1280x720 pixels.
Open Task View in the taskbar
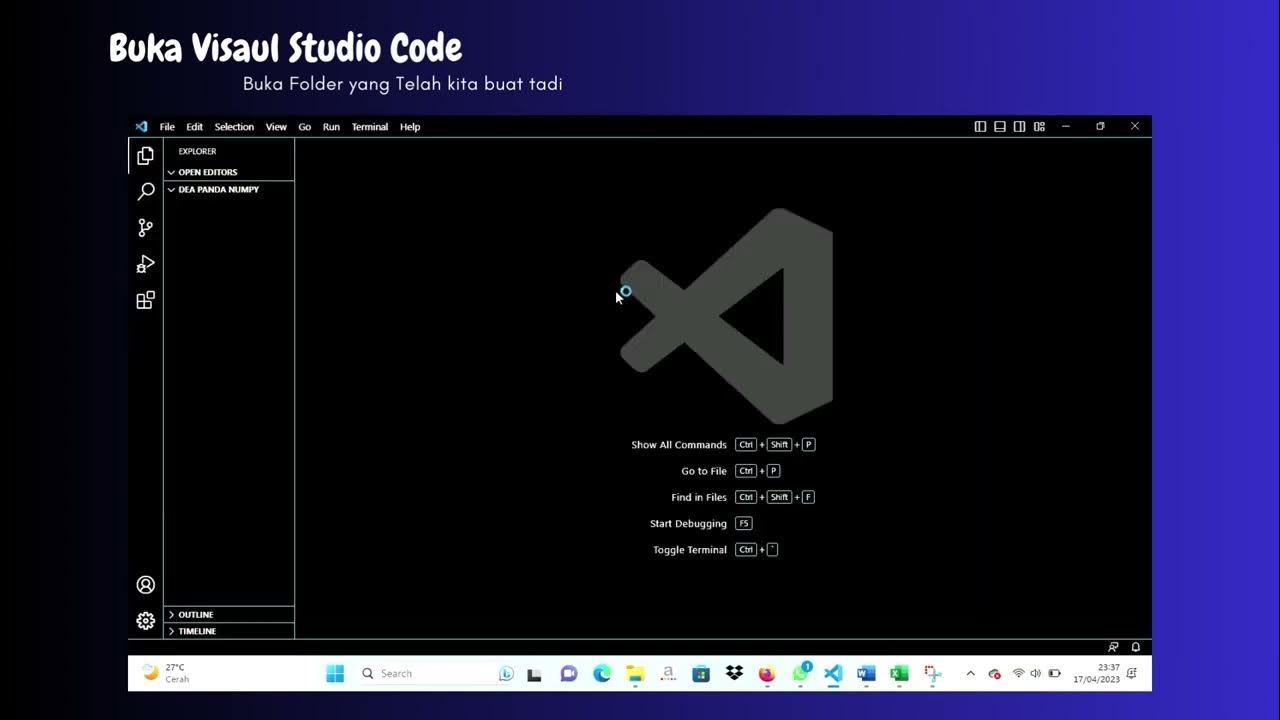click(x=535, y=674)
